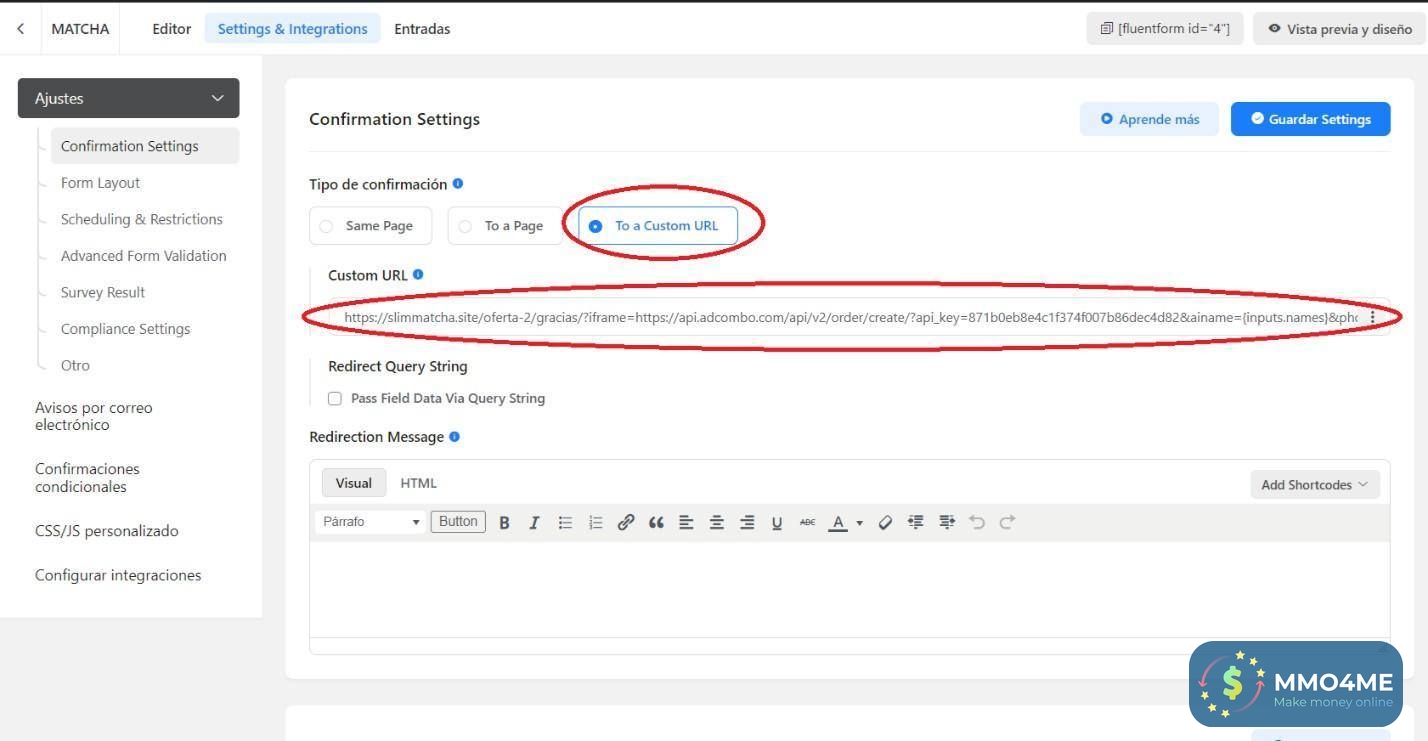Click inside the Redirection Message text area
This screenshot has height=741, width=1428.
849,590
